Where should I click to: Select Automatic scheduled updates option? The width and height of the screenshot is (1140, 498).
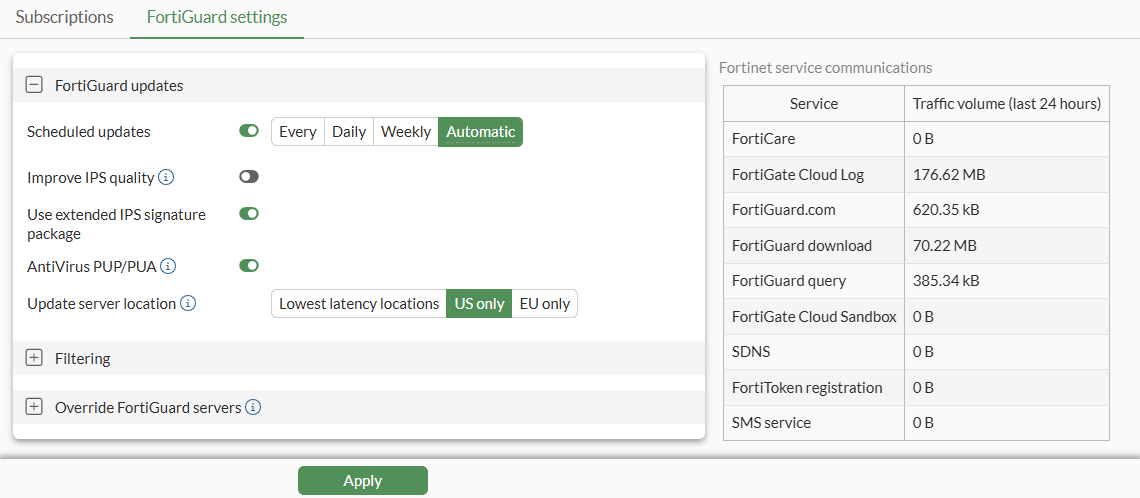tap(480, 132)
